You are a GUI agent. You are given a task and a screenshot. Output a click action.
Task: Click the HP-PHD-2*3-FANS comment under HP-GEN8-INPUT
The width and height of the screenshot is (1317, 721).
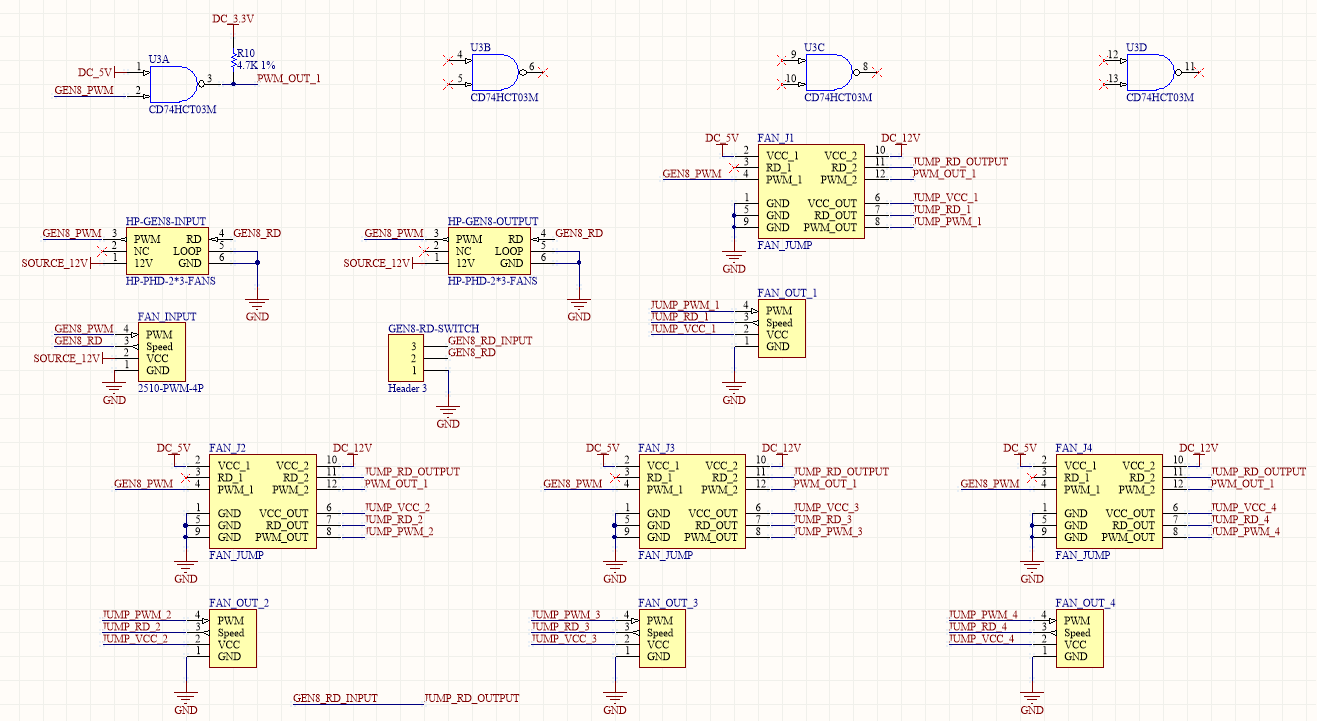pos(171,281)
